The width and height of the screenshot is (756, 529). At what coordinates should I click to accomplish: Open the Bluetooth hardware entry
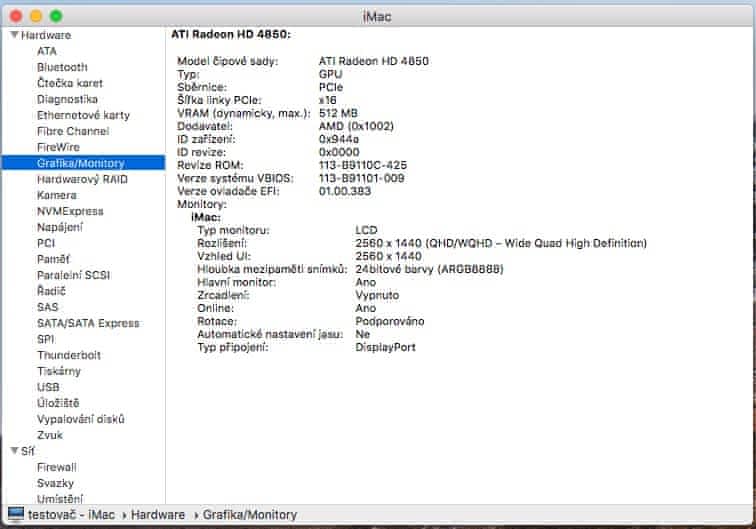(x=62, y=67)
